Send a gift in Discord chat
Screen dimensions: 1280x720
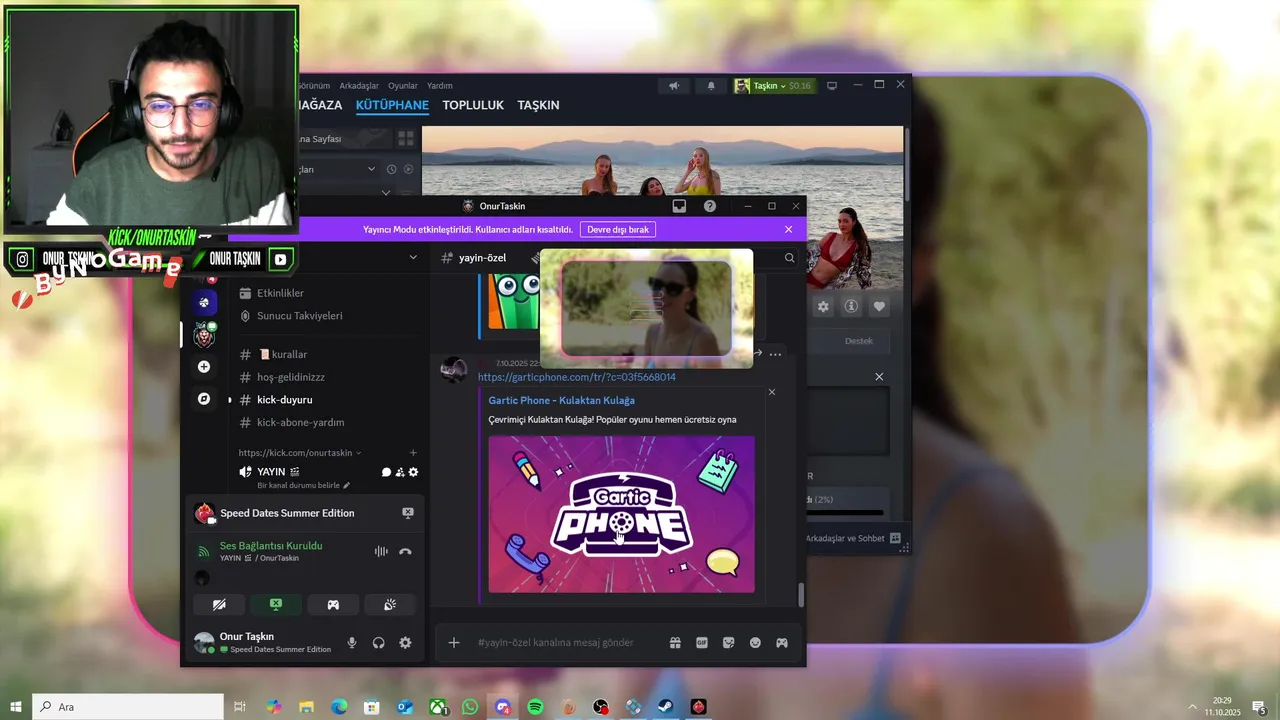[675, 643]
